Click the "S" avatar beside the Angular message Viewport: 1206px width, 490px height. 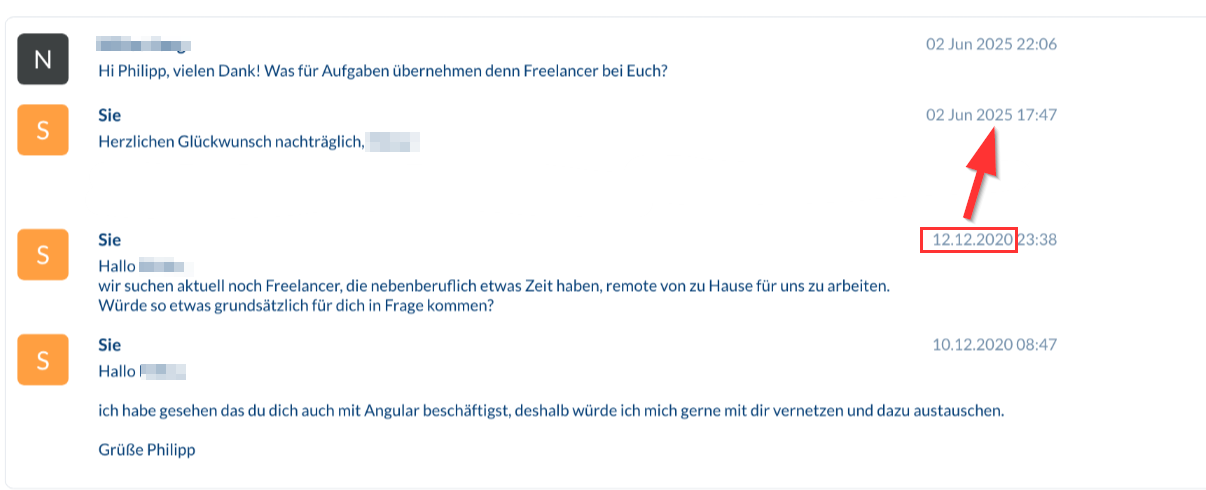[x=43, y=359]
